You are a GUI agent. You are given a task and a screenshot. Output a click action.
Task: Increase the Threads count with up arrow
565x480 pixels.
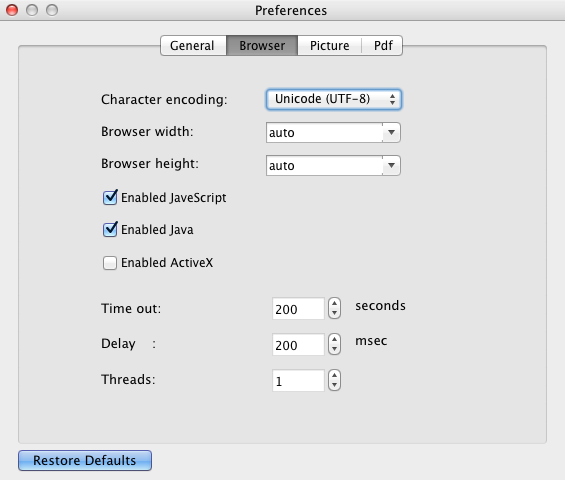coord(334,375)
